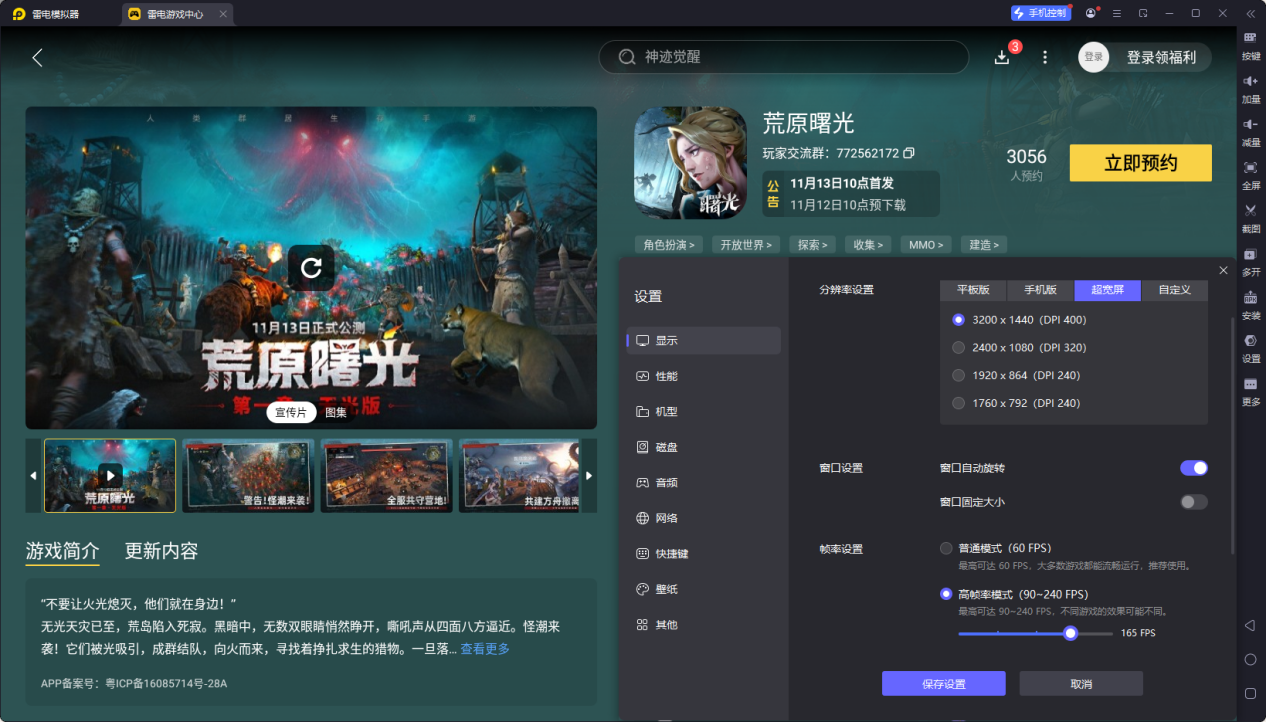Viewport: 1266px width, 722px height.
Task: Click 保存设置 to save display settings
Action: pyautogui.click(x=942, y=683)
